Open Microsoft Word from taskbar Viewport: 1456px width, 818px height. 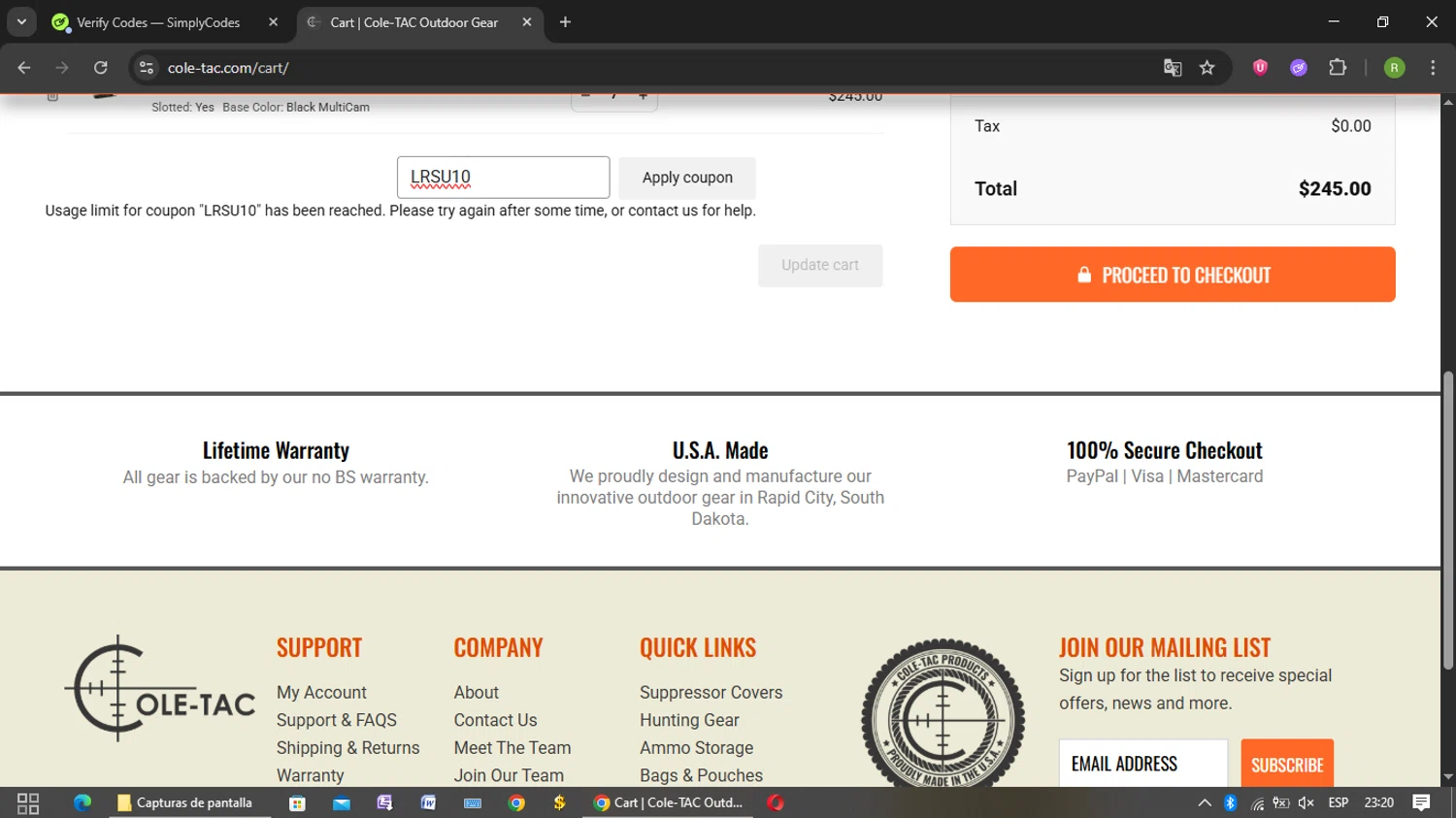click(428, 802)
